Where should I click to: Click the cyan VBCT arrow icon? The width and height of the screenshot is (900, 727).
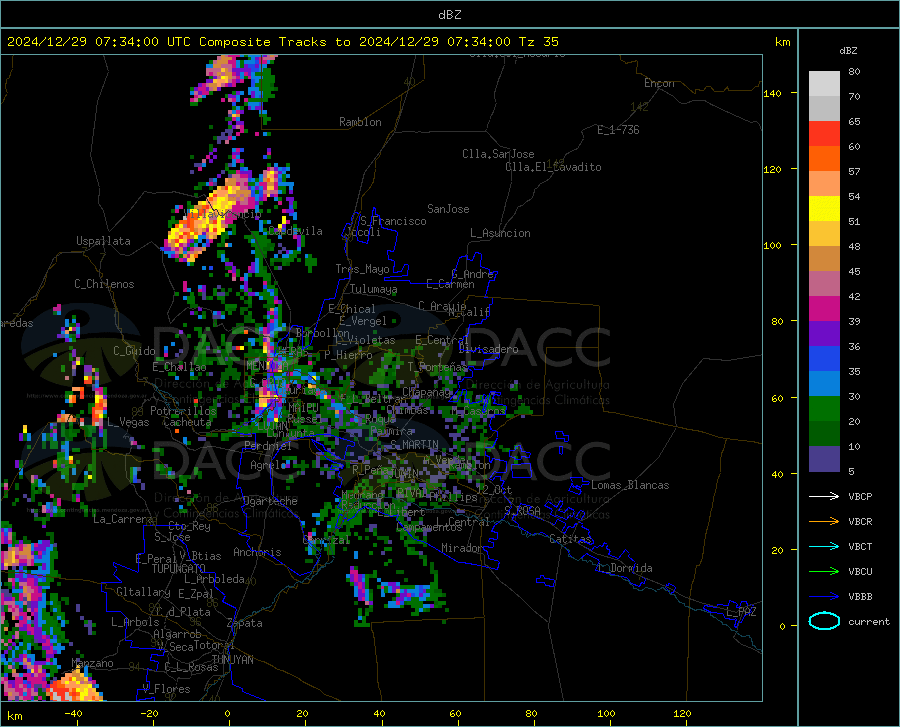click(x=824, y=546)
